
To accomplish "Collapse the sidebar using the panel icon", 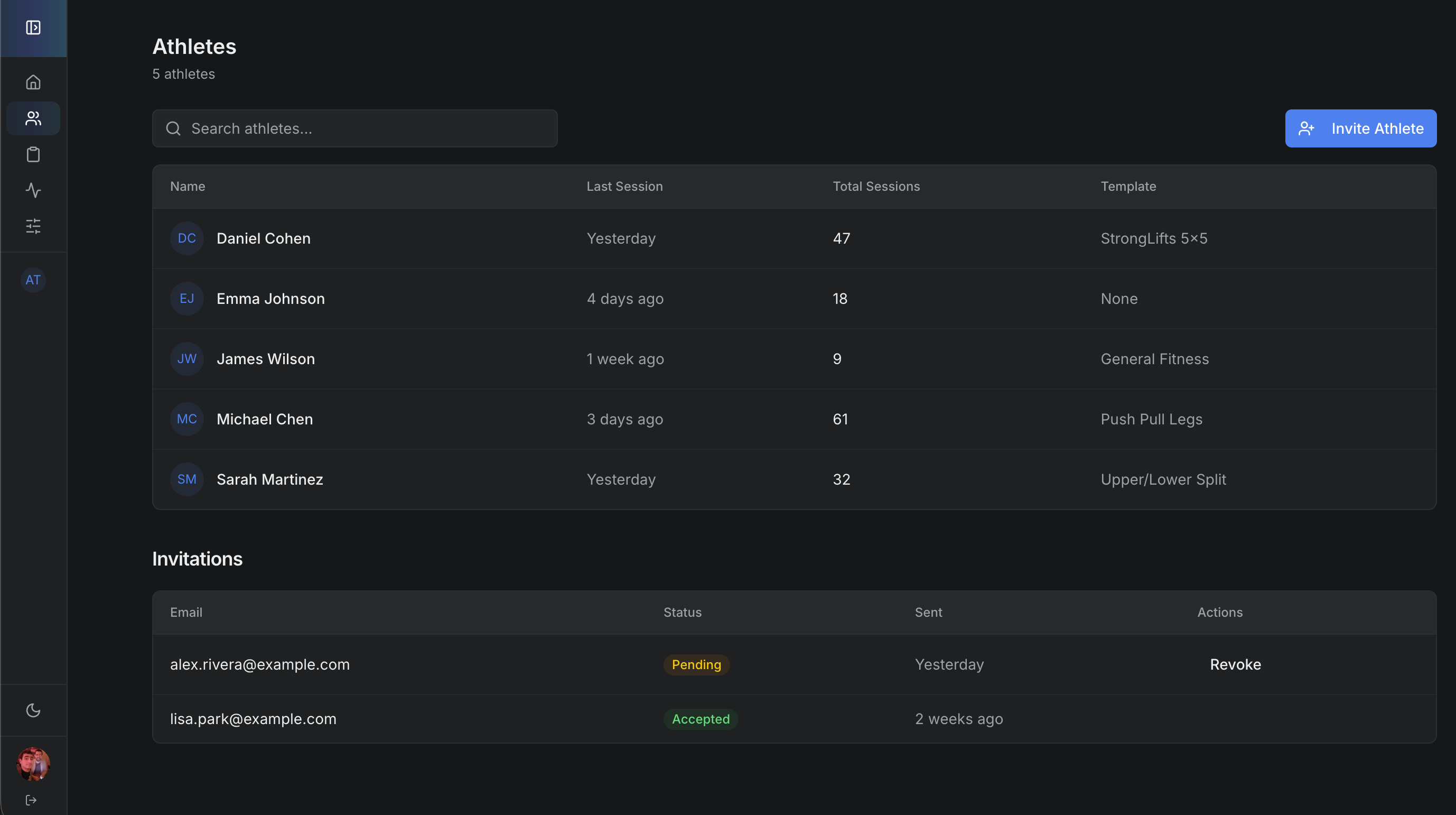I will (33, 27).
